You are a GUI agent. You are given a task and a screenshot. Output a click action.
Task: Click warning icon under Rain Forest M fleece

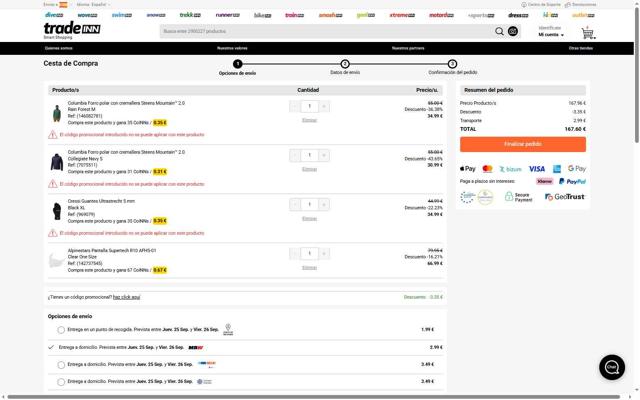pos(53,135)
